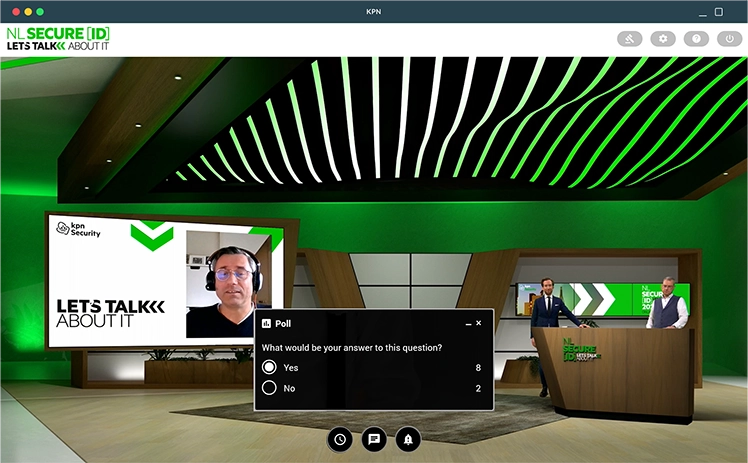The height and width of the screenshot is (463, 748).
Task: Click the kpn Security logo on presentation screen
Action: point(78,228)
